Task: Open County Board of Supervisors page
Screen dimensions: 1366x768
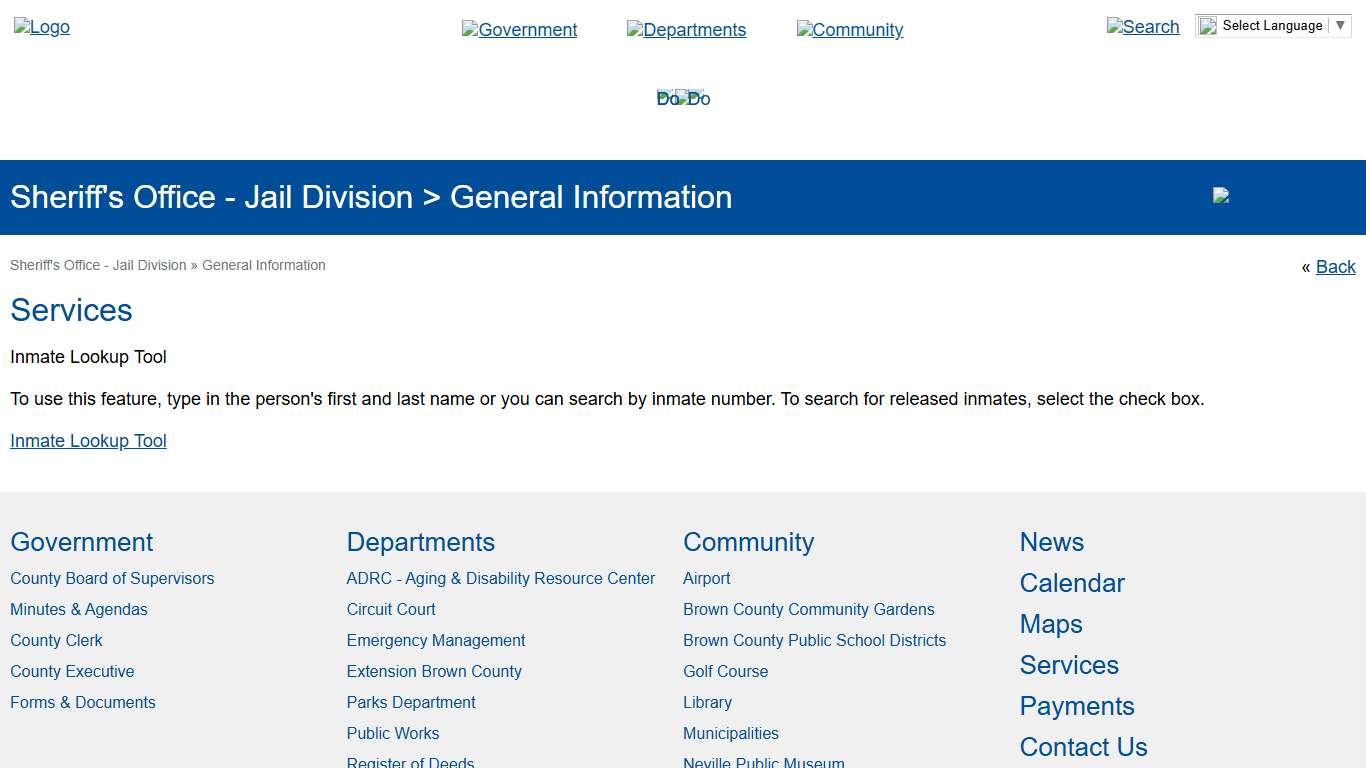Action: (x=112, y=578)
